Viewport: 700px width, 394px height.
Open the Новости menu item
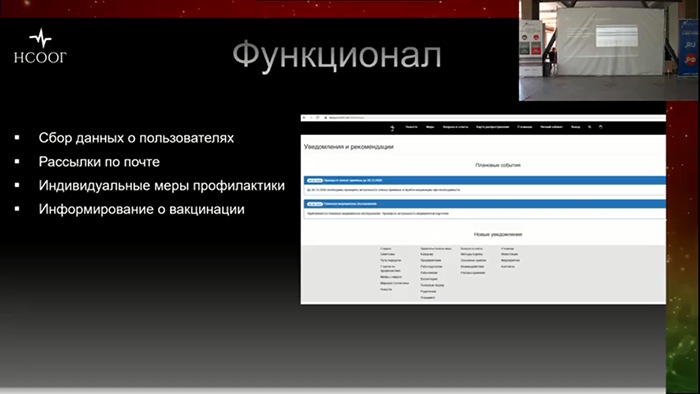pos(411,127)
